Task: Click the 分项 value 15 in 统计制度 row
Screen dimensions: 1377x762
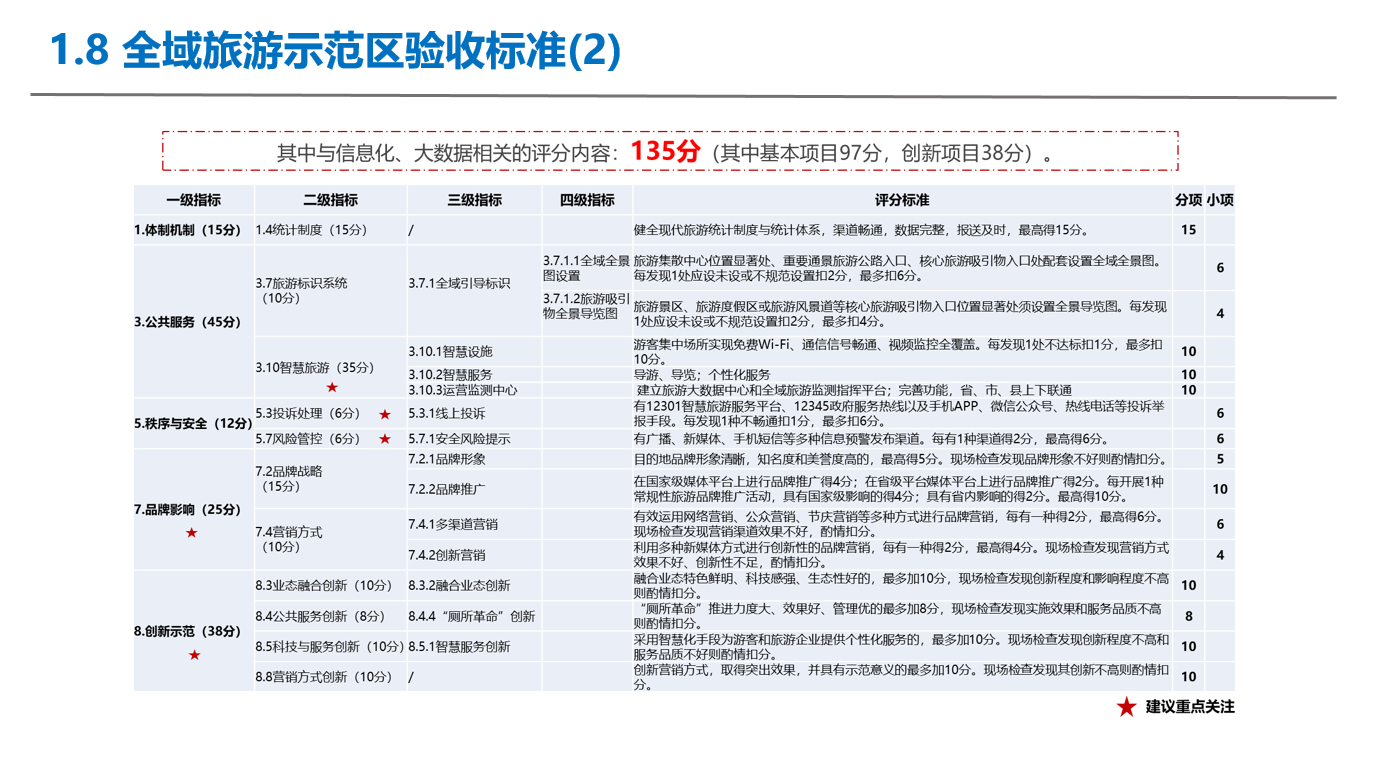Action: 1188,230
